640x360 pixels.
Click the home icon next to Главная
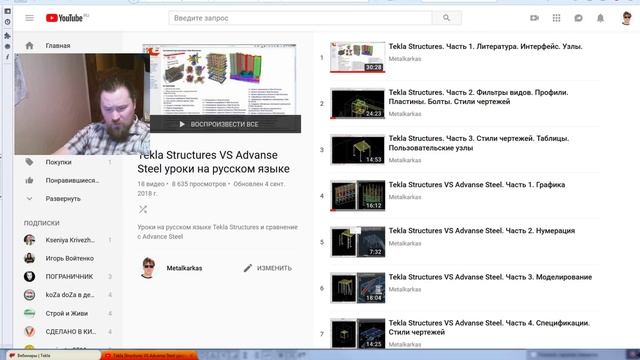pos(29,46)
